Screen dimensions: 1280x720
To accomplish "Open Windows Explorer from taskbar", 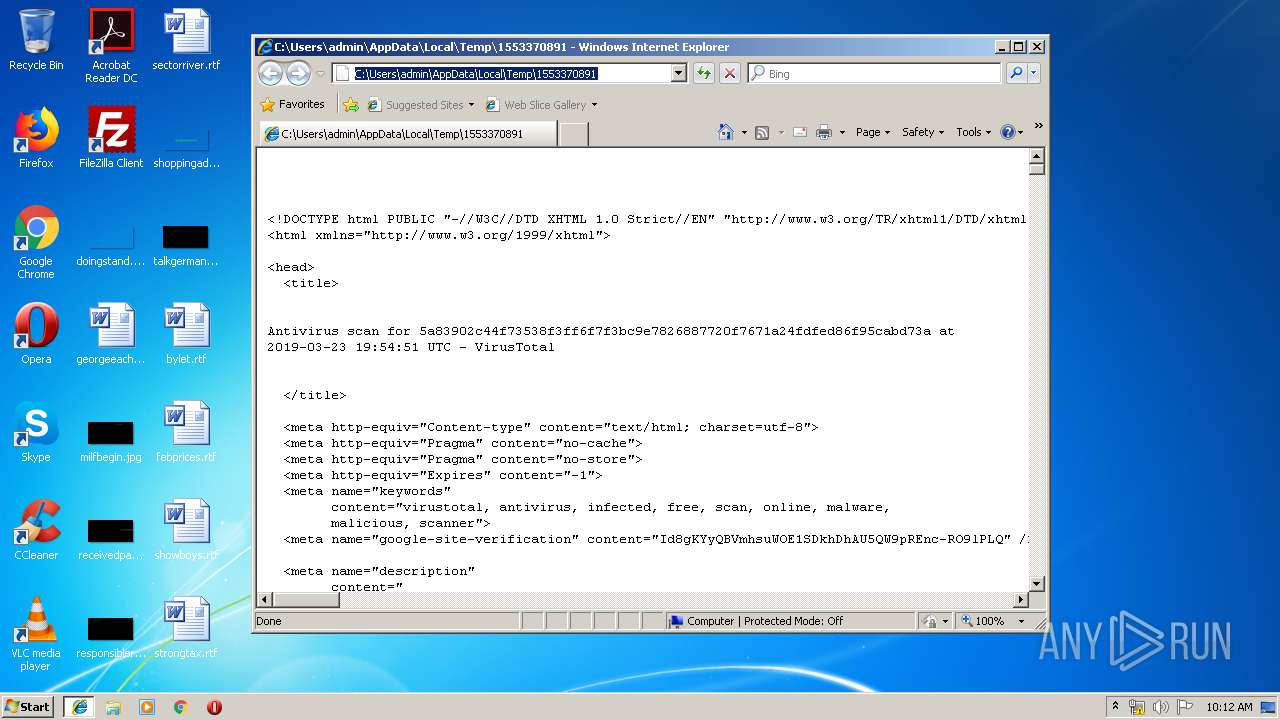I will tap(113, 706).
